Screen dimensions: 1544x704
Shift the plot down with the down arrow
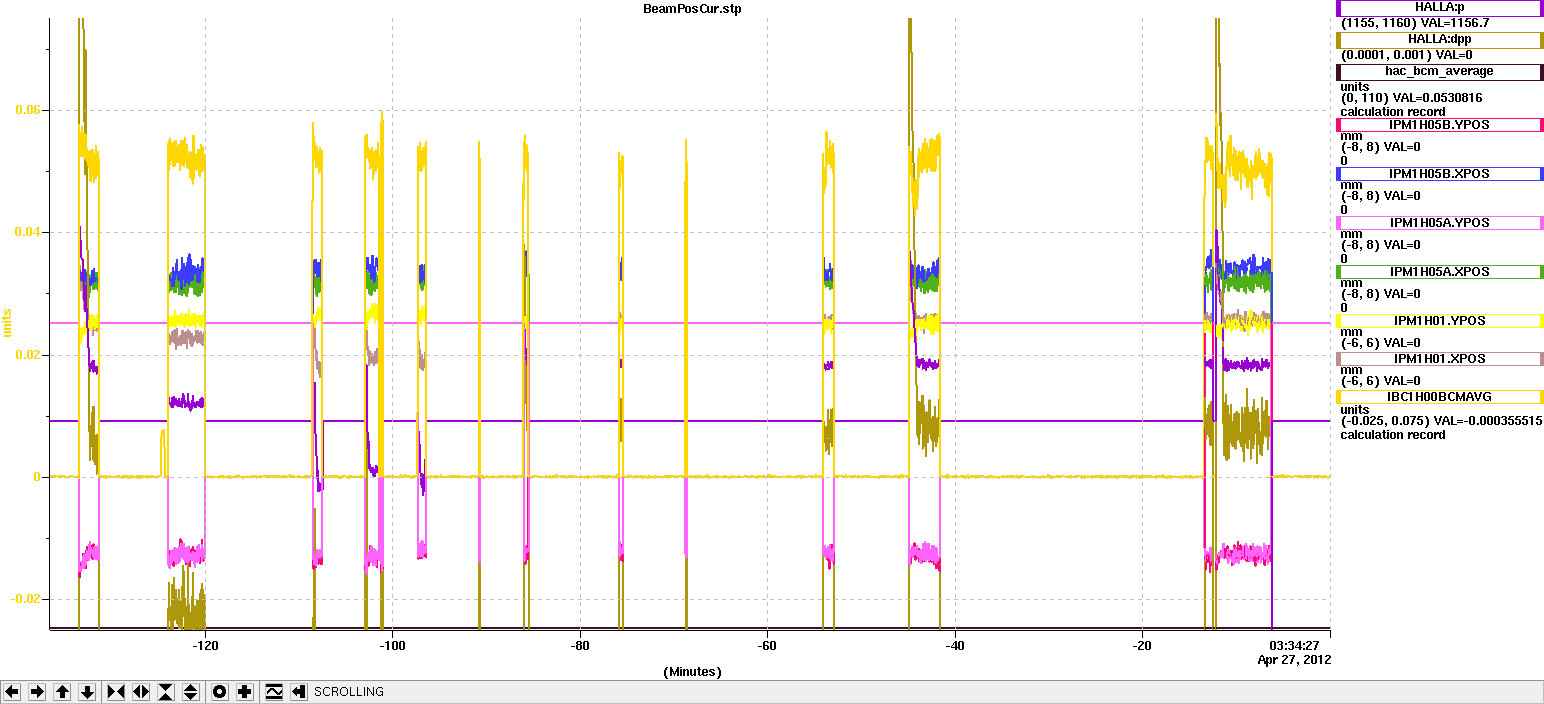point(87,692)
